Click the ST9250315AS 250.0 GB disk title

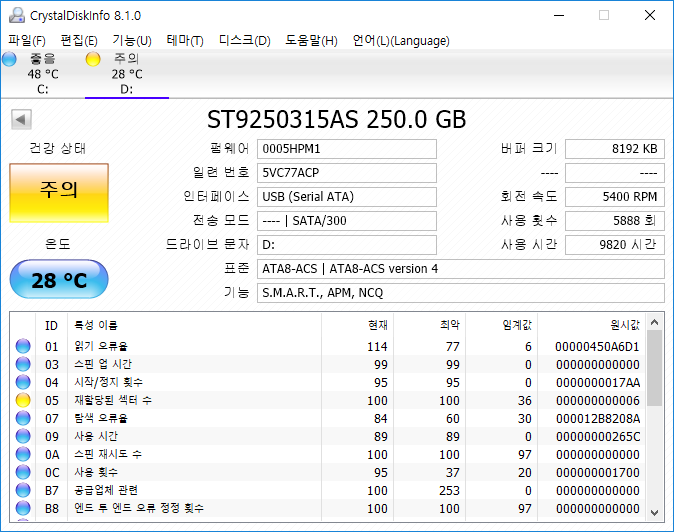click(x=337, y=119)
